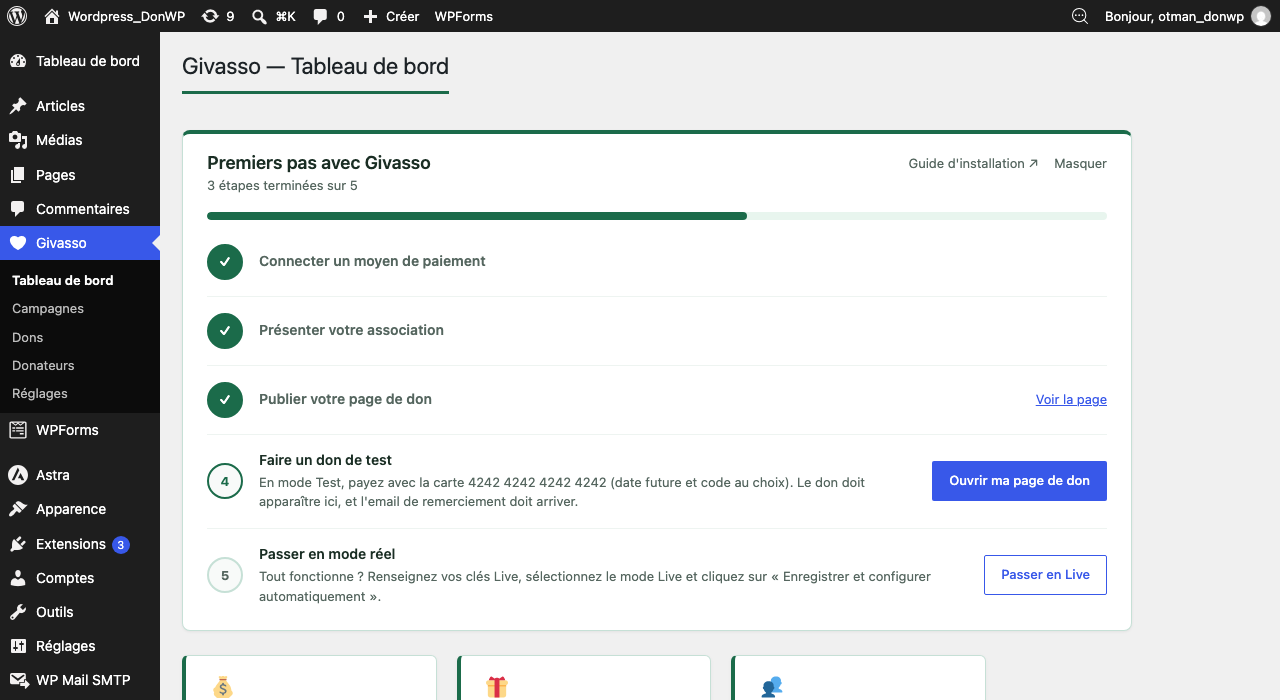Click the Commentaires bubble icon in sidebar
This screenshot has height=700, width=1280.
pyautogui.click(x=18, y=209)
